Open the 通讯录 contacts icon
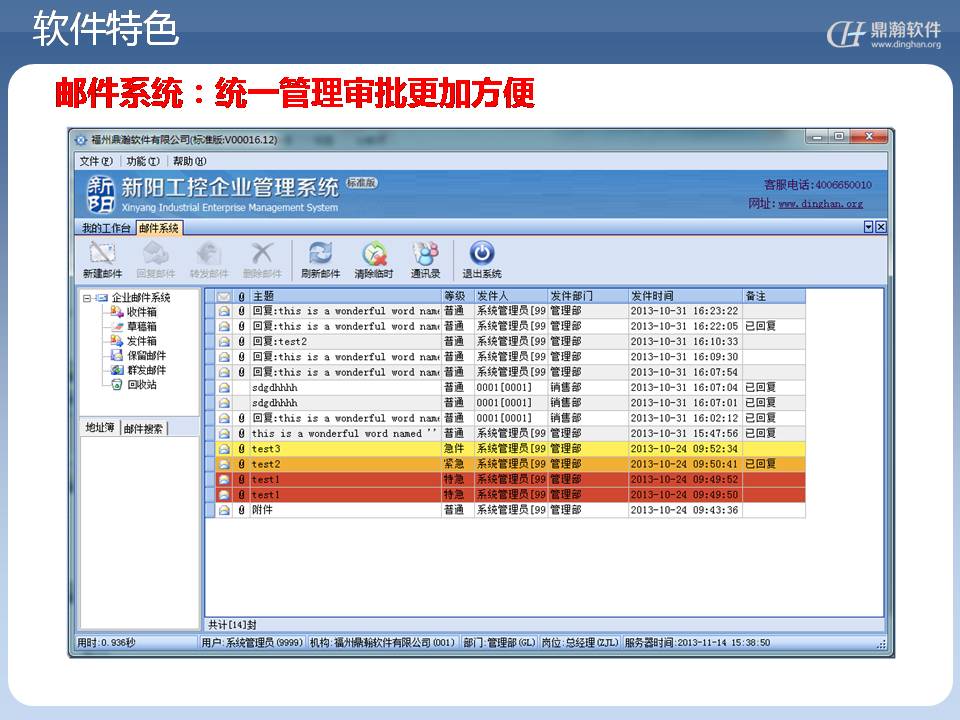The width and height of the screenshot is (960, 720). point(426,252)
